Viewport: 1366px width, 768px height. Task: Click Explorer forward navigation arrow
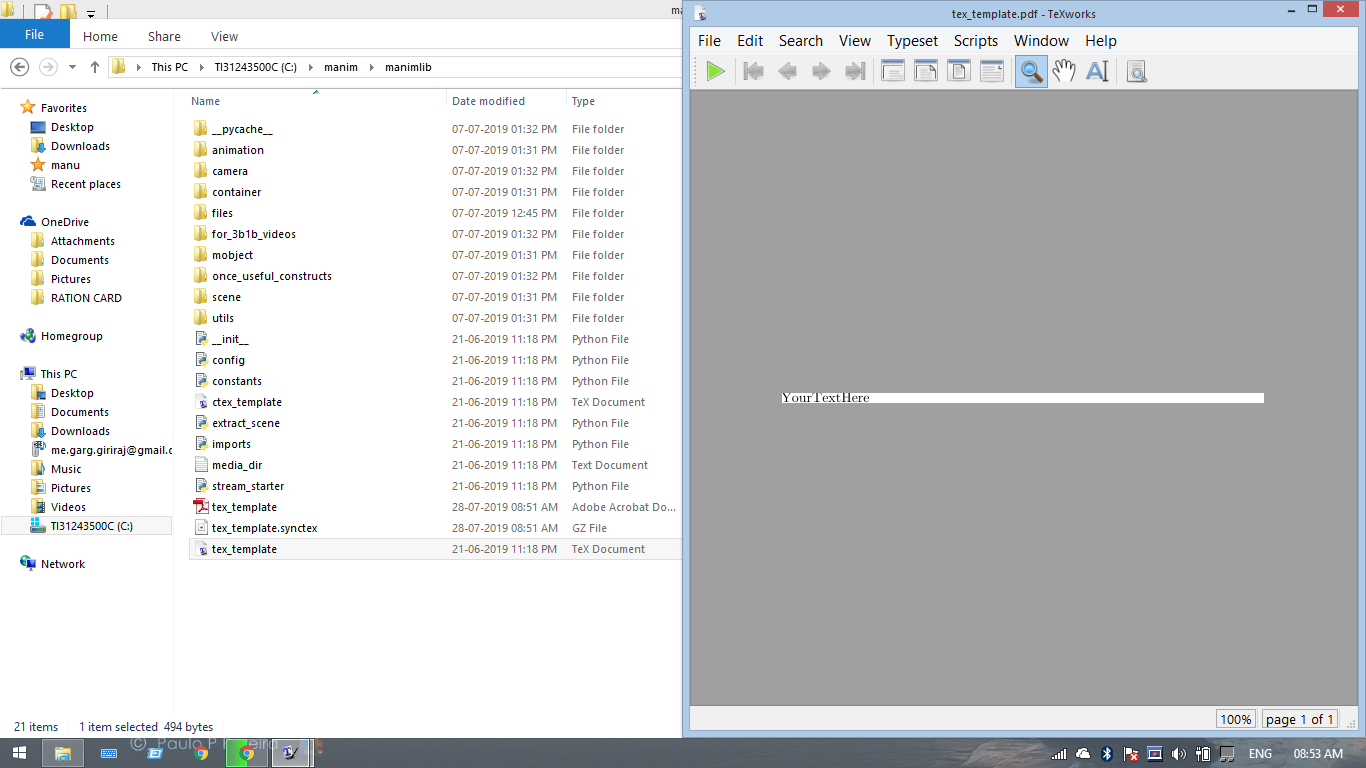pos(48,67)
